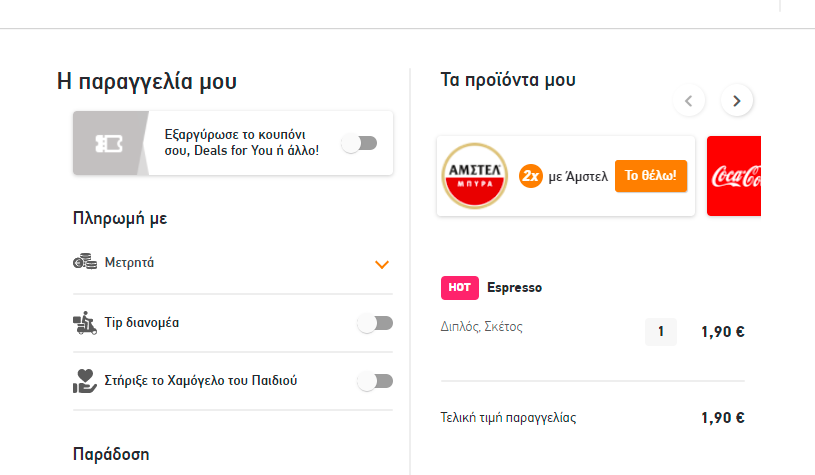
Task: Click the delivery scooter tip icon
Action: pyautogui.click(x=85, y=323)
